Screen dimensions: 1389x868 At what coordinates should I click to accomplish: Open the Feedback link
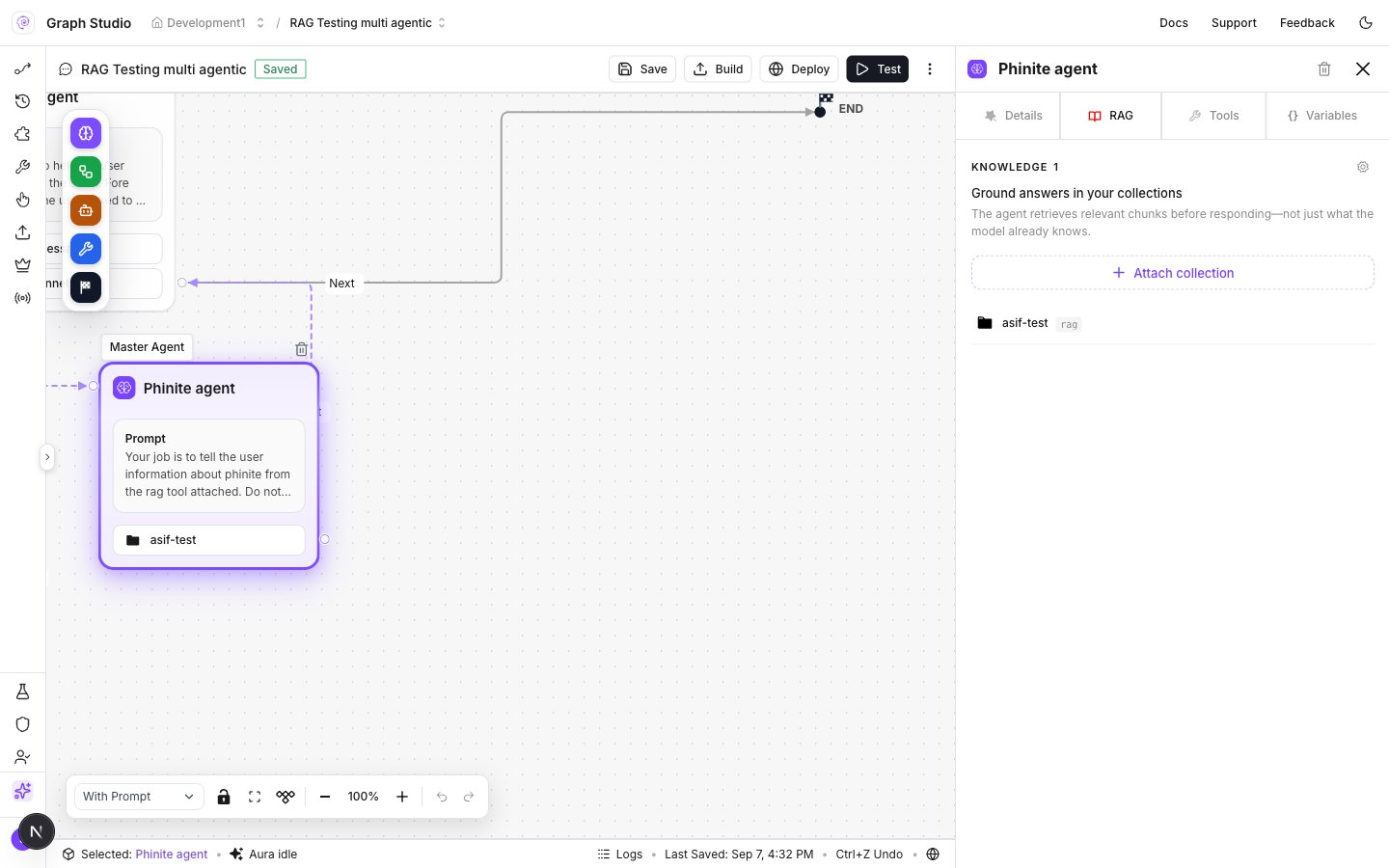(1307, 23)
